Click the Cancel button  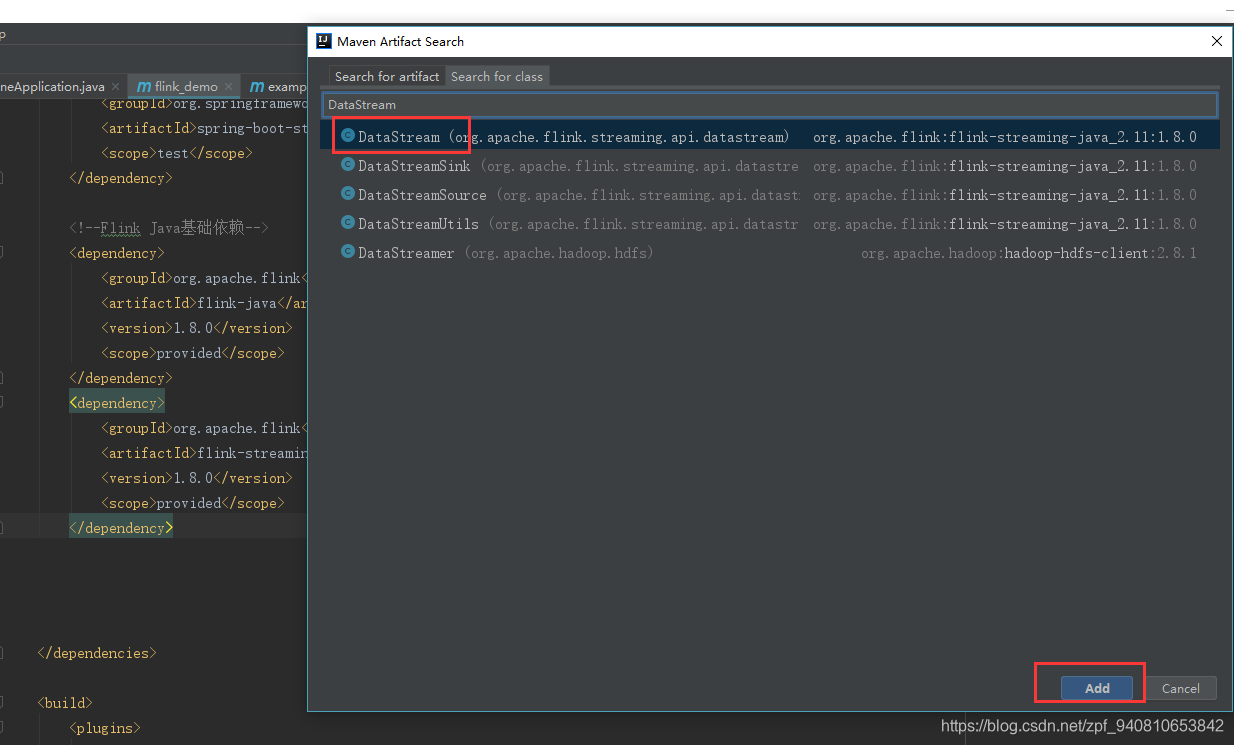point(1180,688)
